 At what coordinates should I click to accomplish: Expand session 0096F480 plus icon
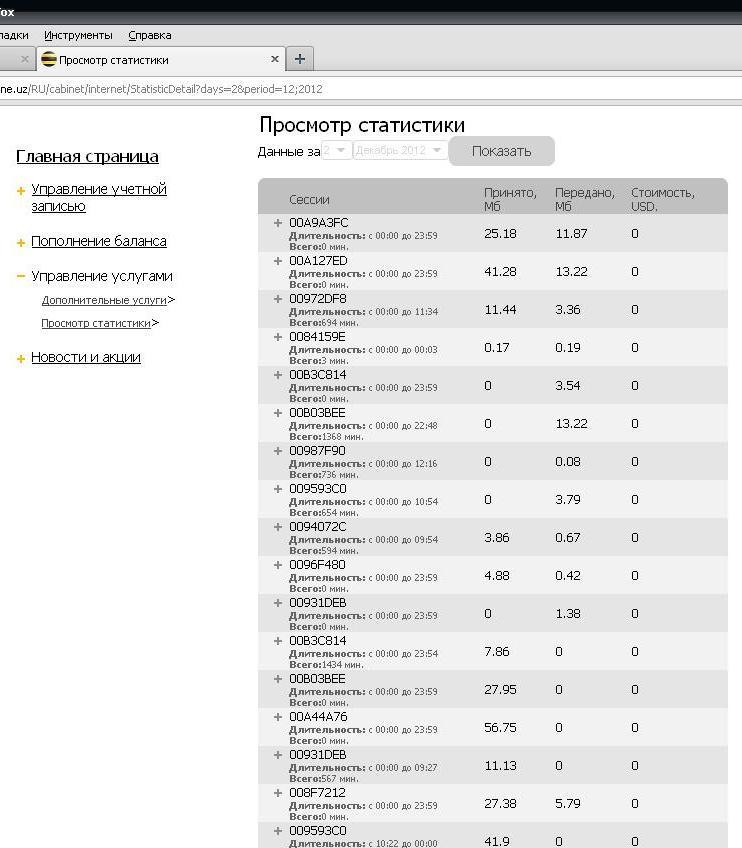point(278,565)
